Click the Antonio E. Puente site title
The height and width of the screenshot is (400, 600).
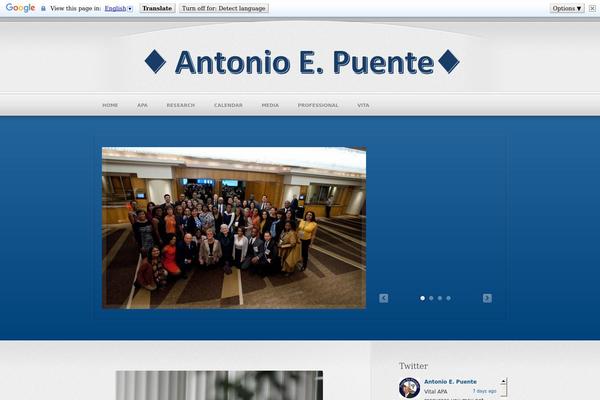coord(302,62)
